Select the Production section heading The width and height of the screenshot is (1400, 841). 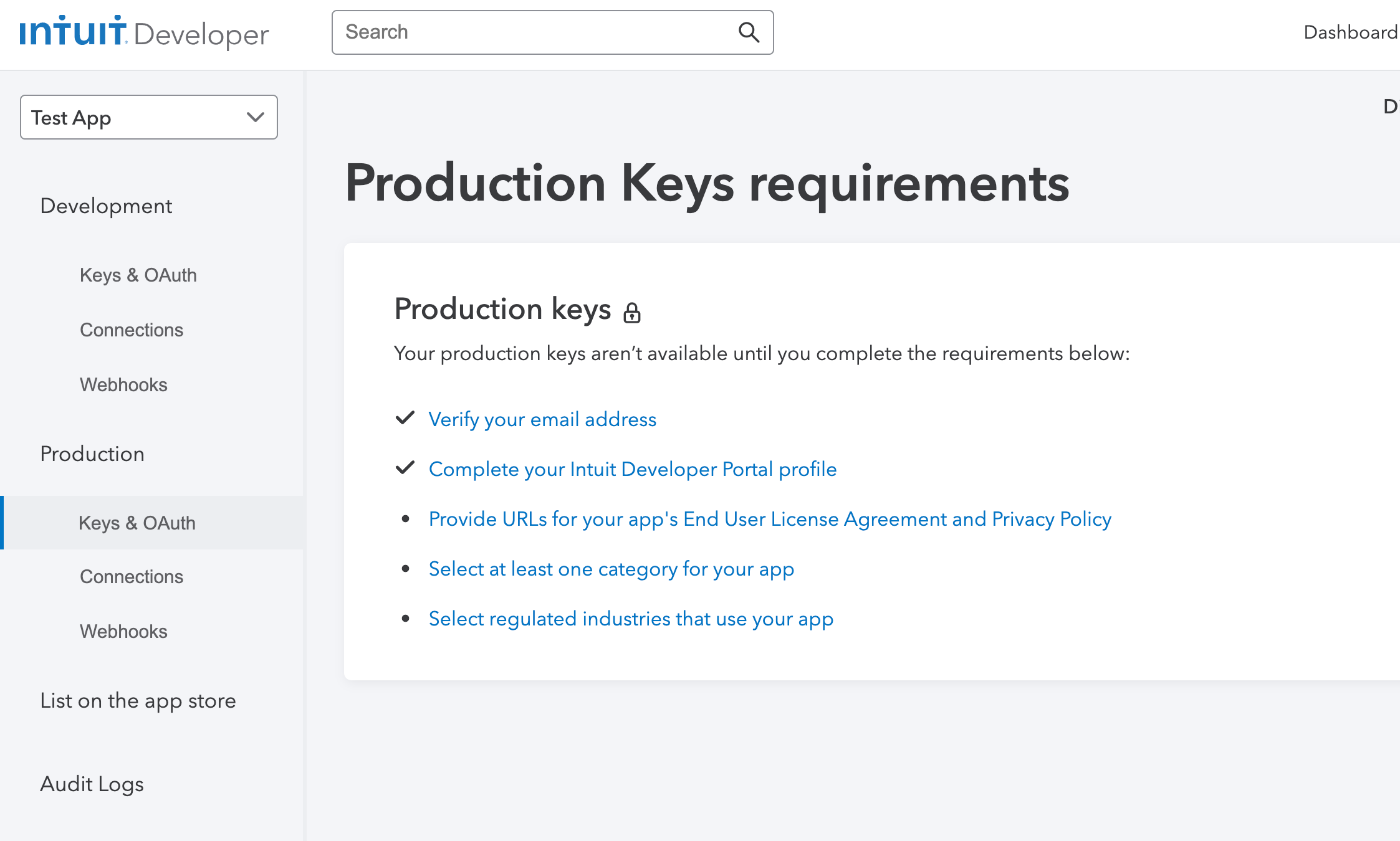coord(92,454)
